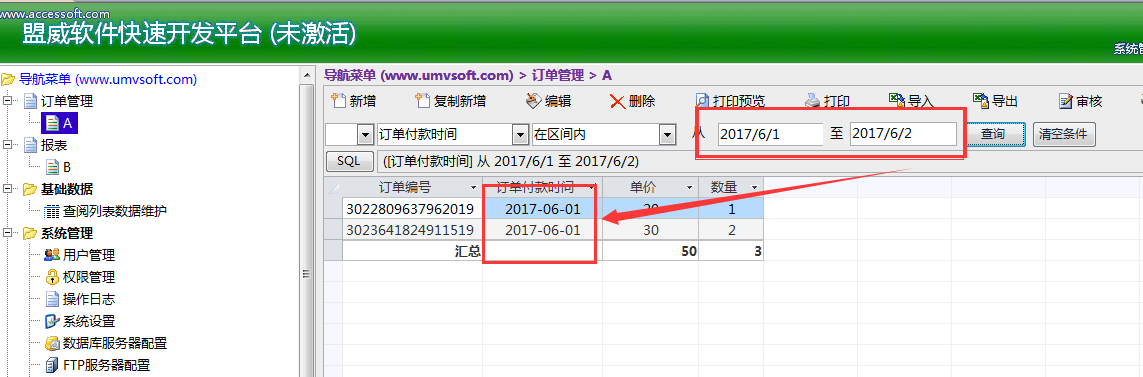The height and width of the screenshot is (377, 1143).
Task: Collapse the 订单管理 tree expander
Action: click(9, 101)
